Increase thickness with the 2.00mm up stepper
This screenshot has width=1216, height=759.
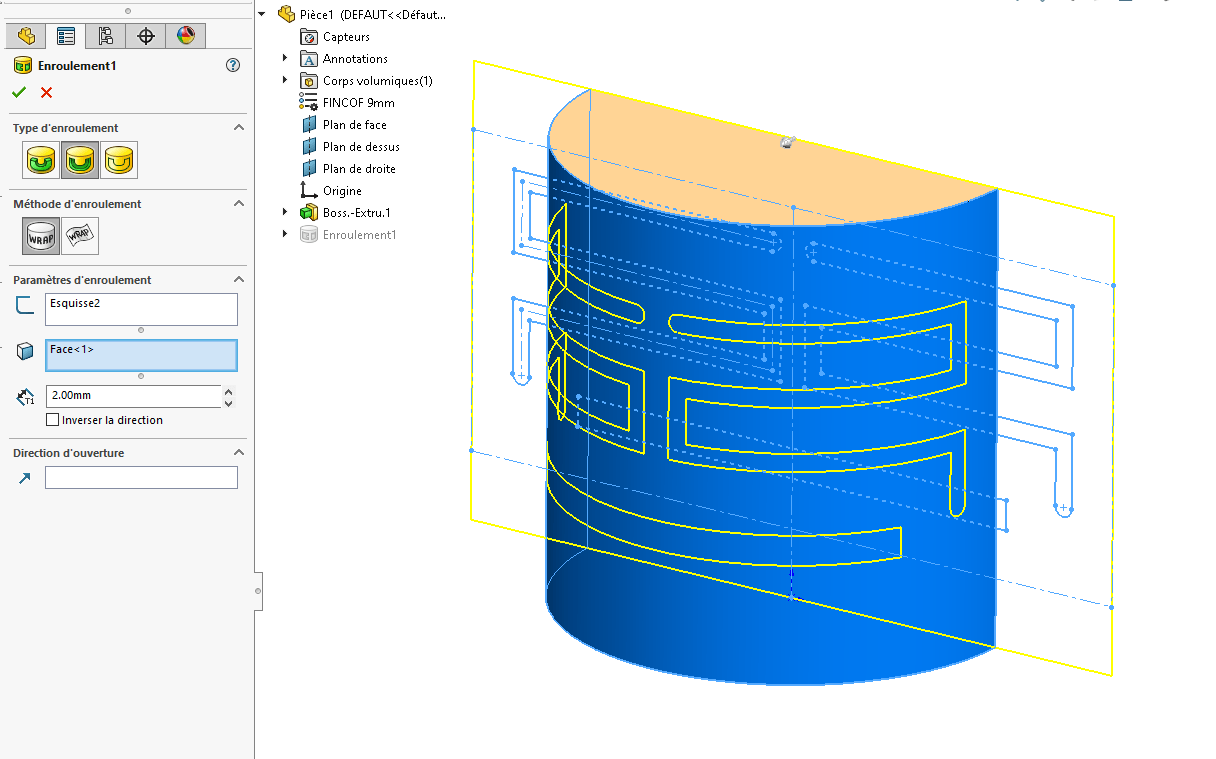pyautogui.click(x=229, y=390)
